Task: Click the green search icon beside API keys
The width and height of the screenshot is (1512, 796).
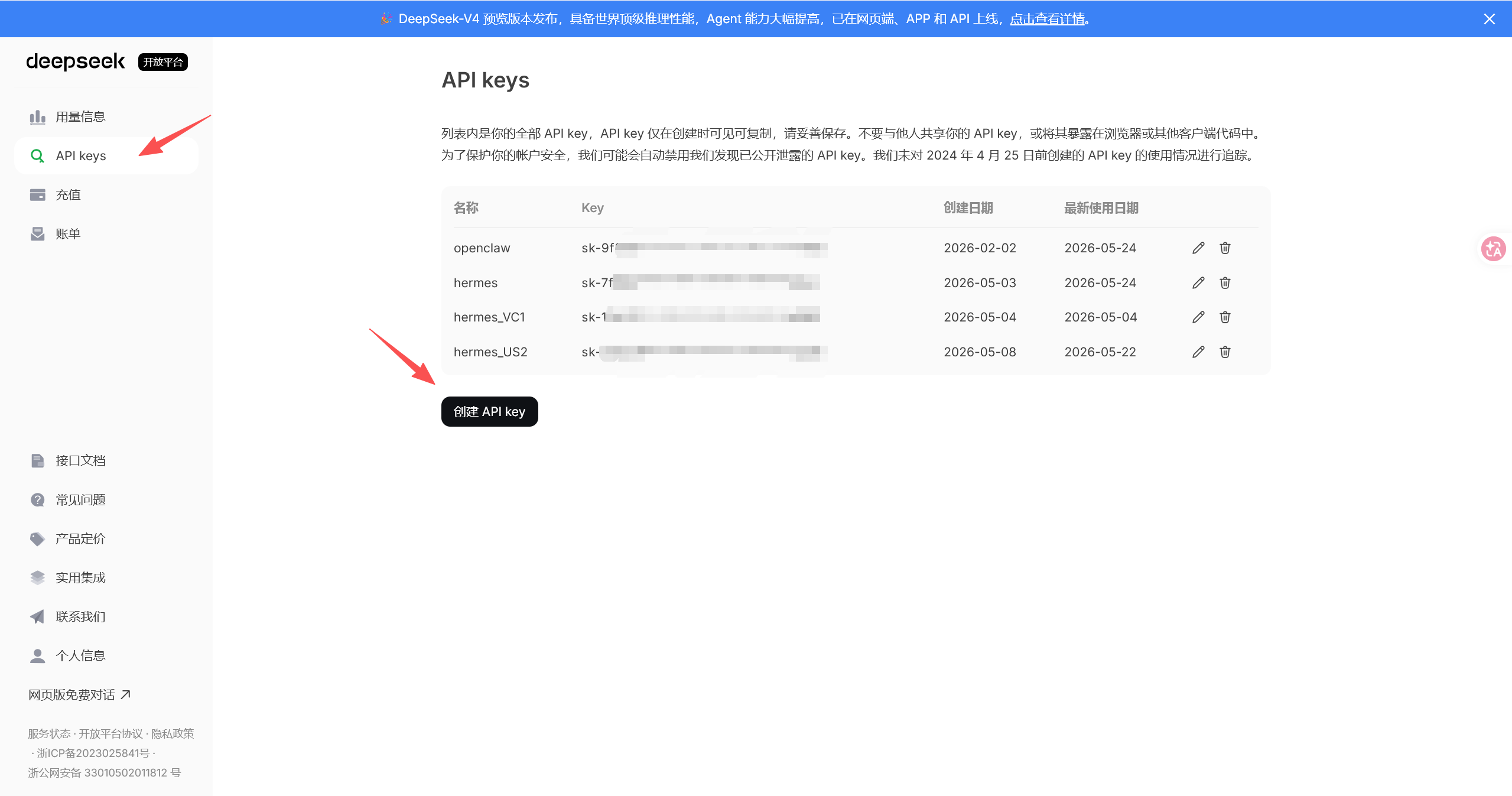Action: [37, 156]
